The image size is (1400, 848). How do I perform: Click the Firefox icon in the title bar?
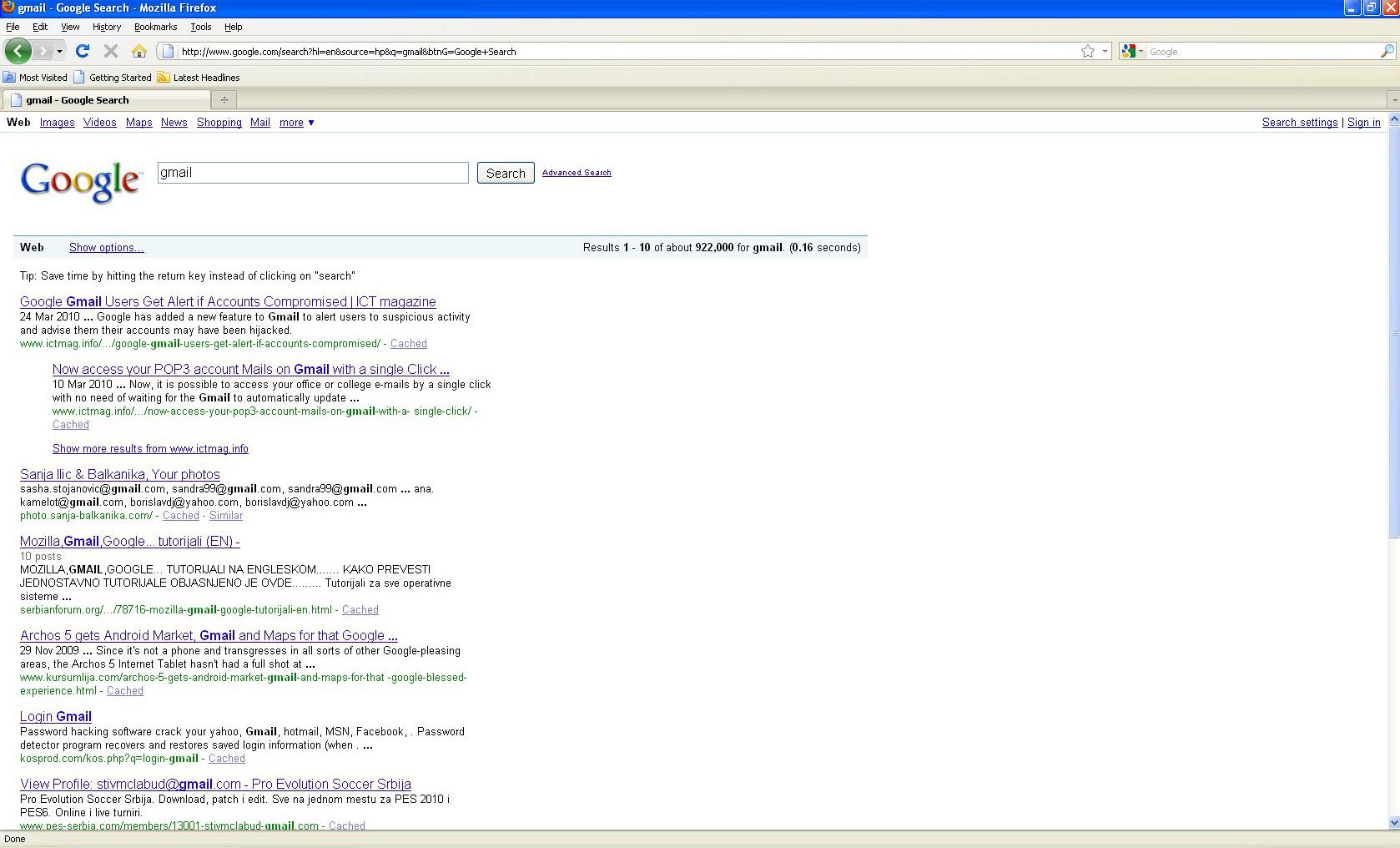coord(8,8)
